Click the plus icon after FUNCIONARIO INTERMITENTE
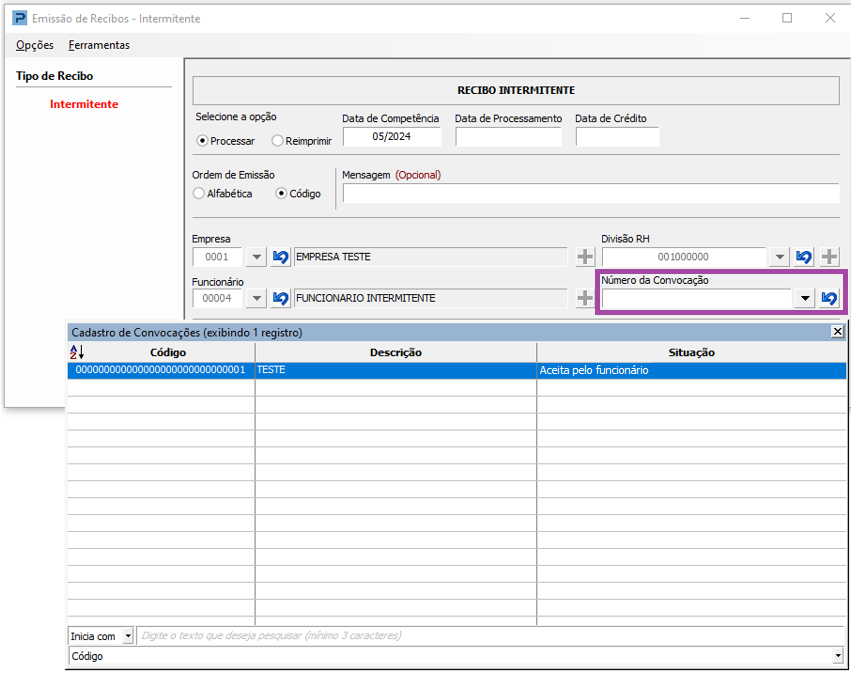Viewport: 856px width, 677px height. [x=585, y=298]
